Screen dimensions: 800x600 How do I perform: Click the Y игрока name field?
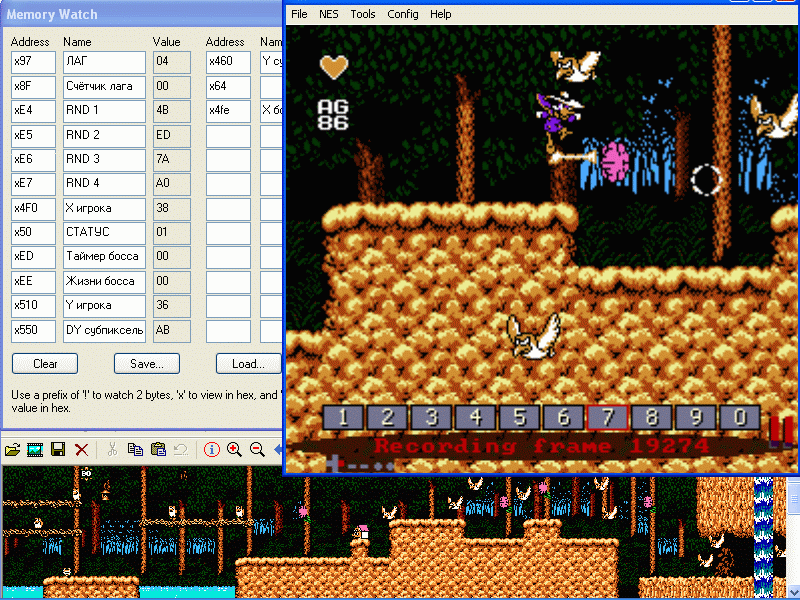[x=104, y=307]
